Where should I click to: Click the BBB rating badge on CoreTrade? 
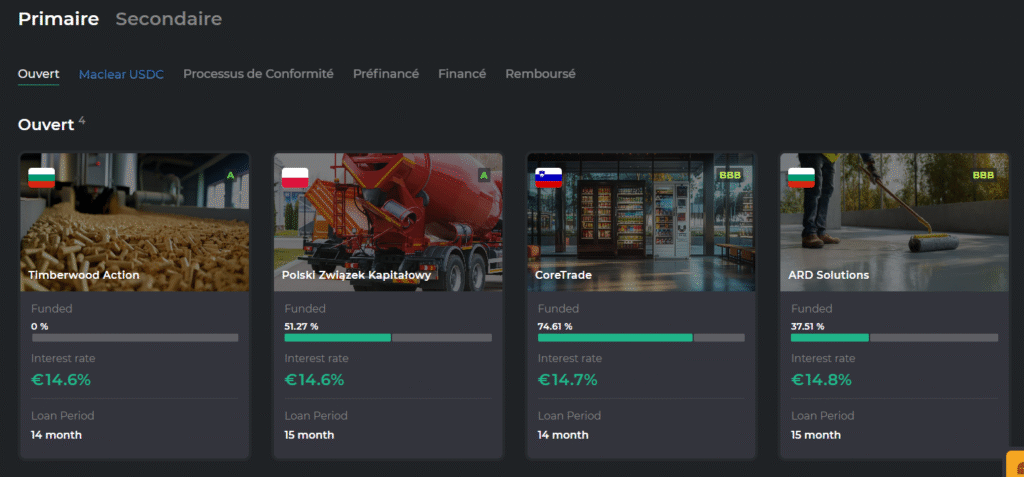tap(731, 175)
